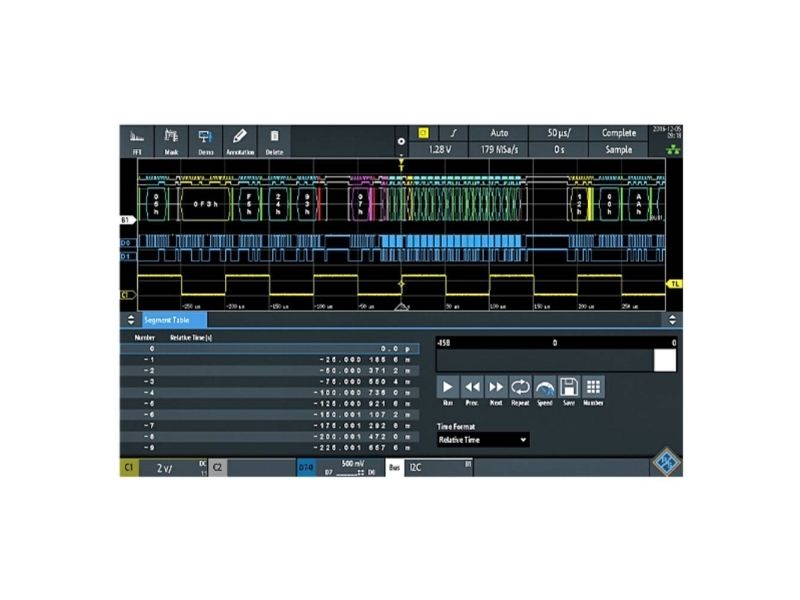Viewport: 800px width, 600px height.
Task: Toggle channel C2 button
Action: click(217, 467)
